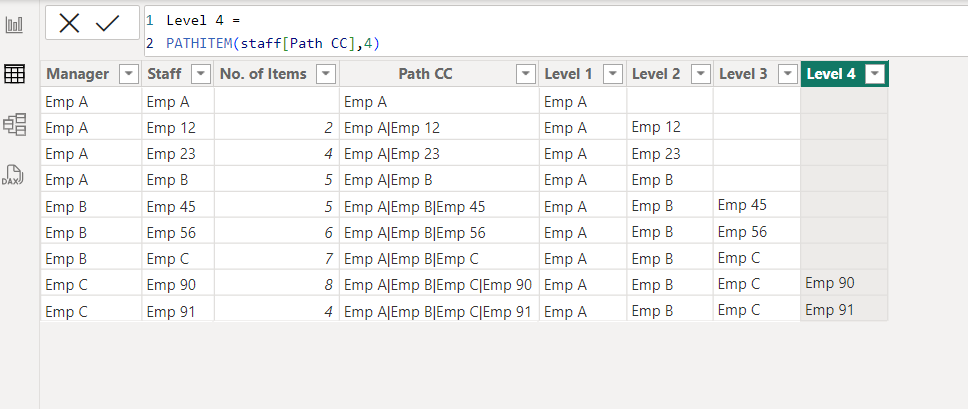The height and width of the screenshot is (409, 968).
Task: Select Path CC cell 'Emp A|Emp 12'
Action: tap(439, 128)
